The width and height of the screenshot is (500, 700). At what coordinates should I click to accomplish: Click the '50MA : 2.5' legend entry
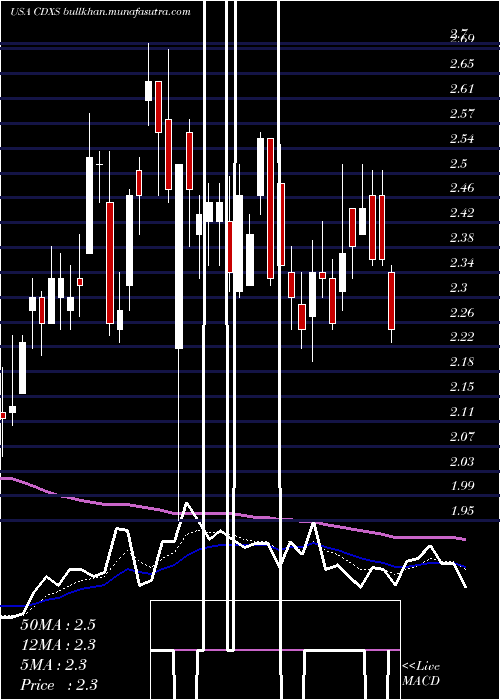58,625
